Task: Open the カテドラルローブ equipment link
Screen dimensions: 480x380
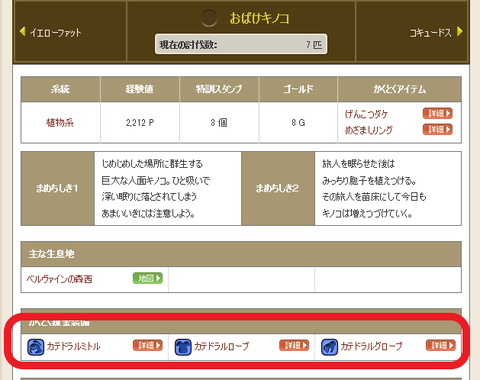Action: (221, 346)
